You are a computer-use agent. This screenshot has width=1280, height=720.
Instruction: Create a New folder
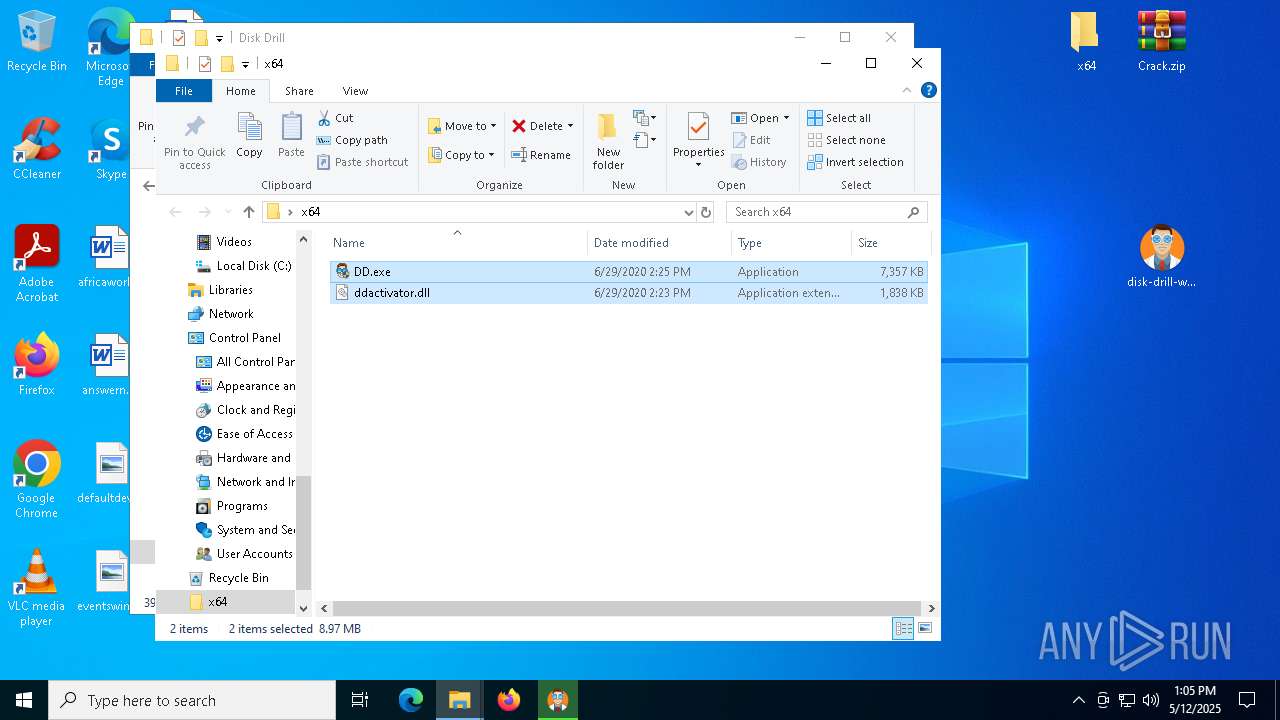[x=608, y=141]
